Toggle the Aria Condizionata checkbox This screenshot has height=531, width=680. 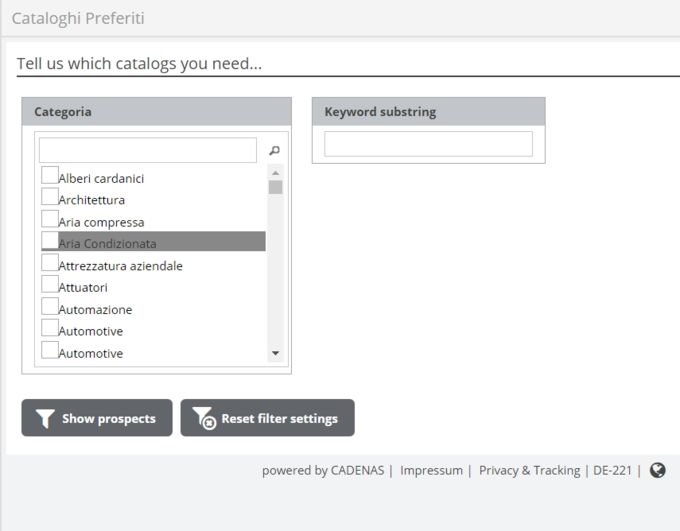[49, 242]
